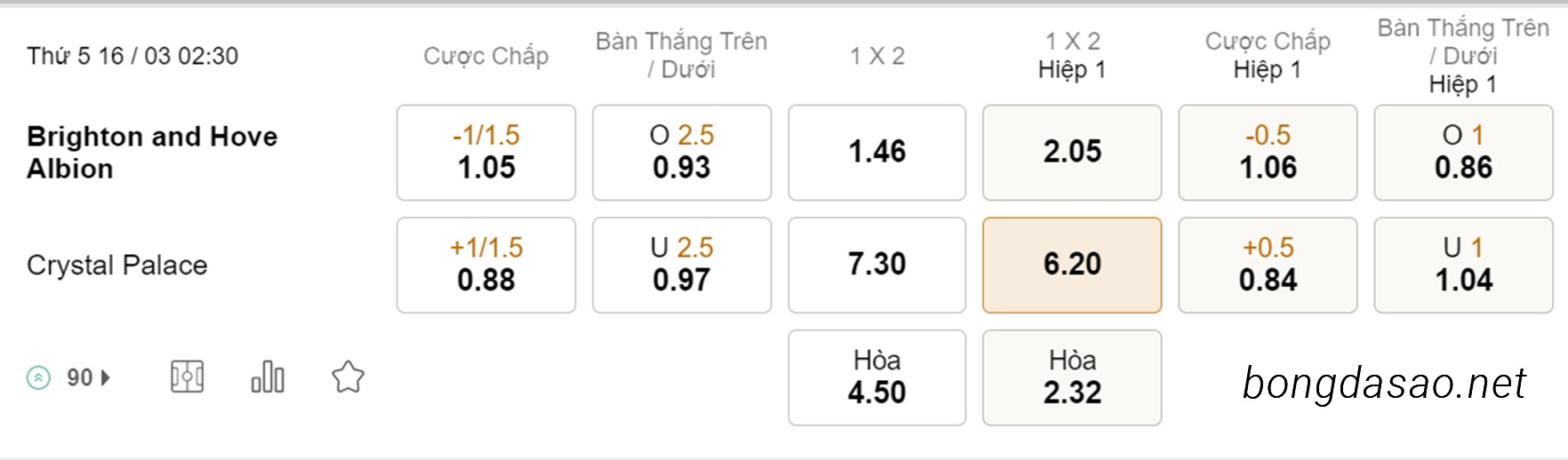Pick Over 2.5 goals at 0.93
The height and width of the screenshot is (460, 1568).
coord(682,153)
